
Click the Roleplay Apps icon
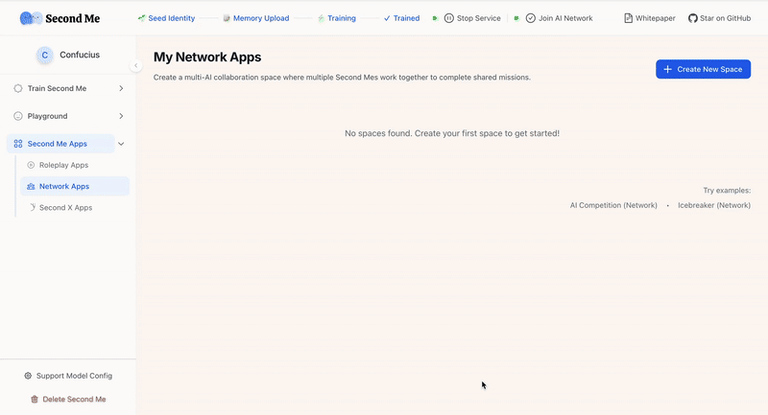[x=31, y=165]
